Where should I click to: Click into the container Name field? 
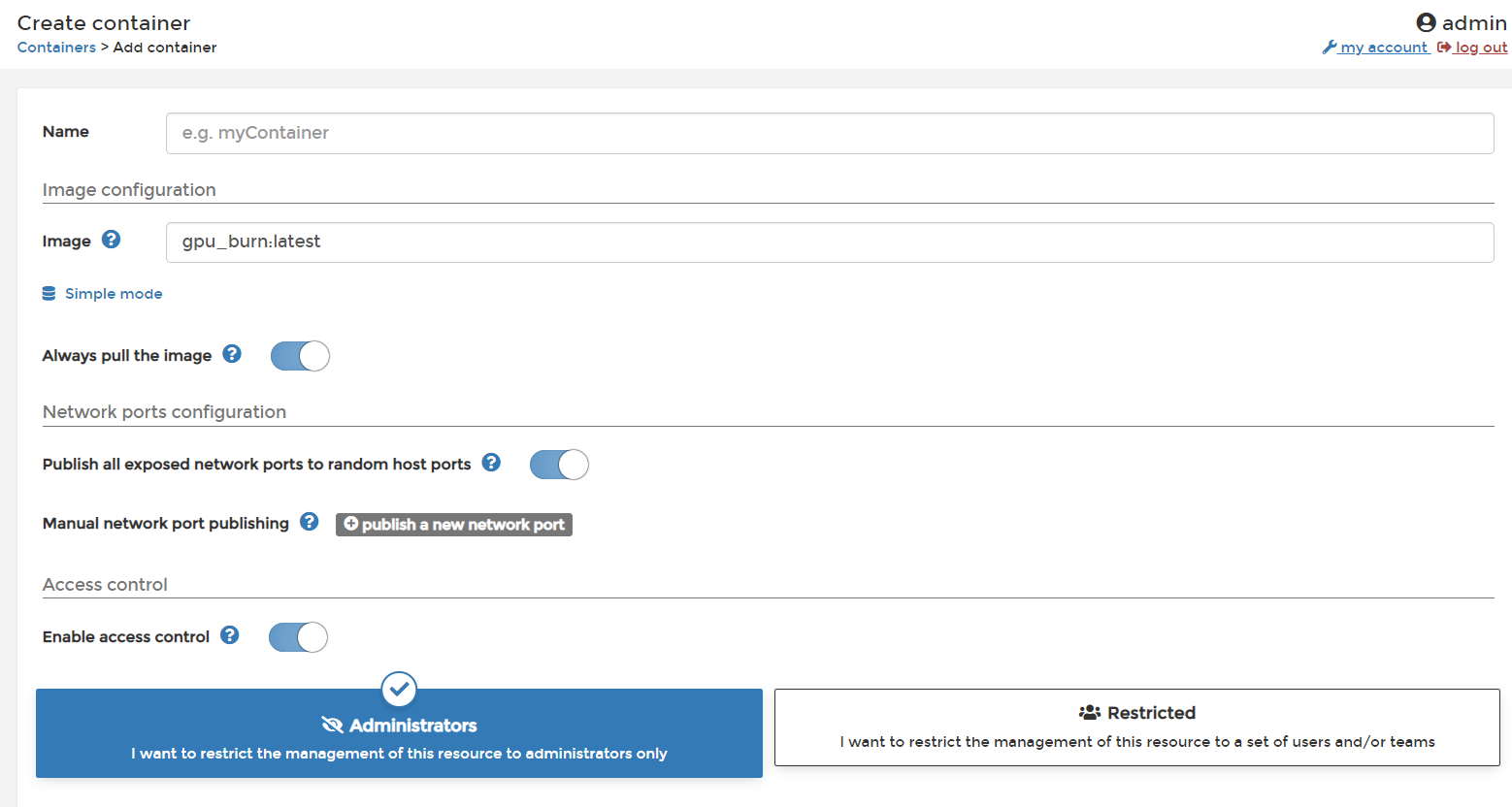pyautogui.click(x=829, y=133)
